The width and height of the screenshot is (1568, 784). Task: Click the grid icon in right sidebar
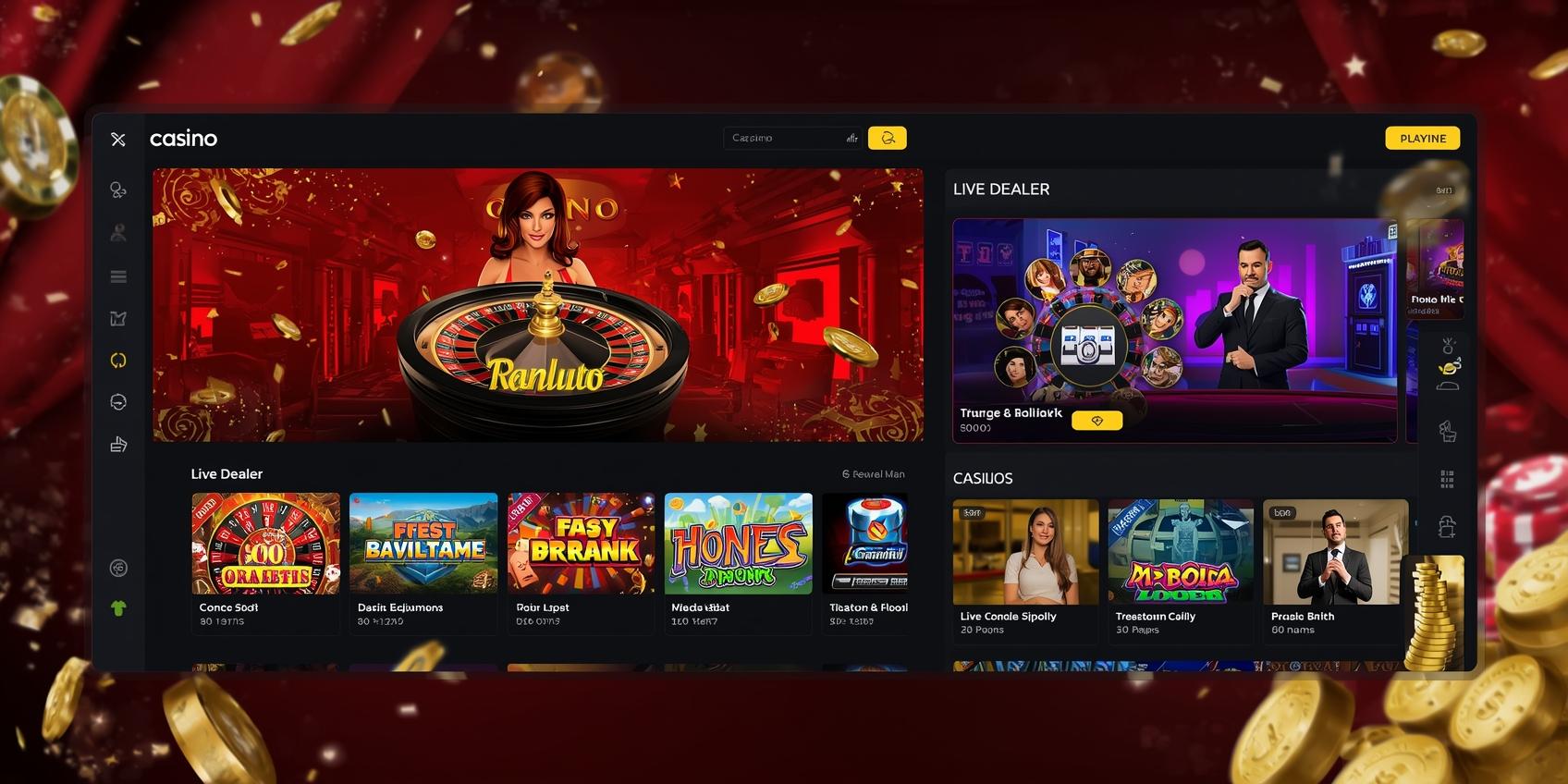pos(1447,479)
